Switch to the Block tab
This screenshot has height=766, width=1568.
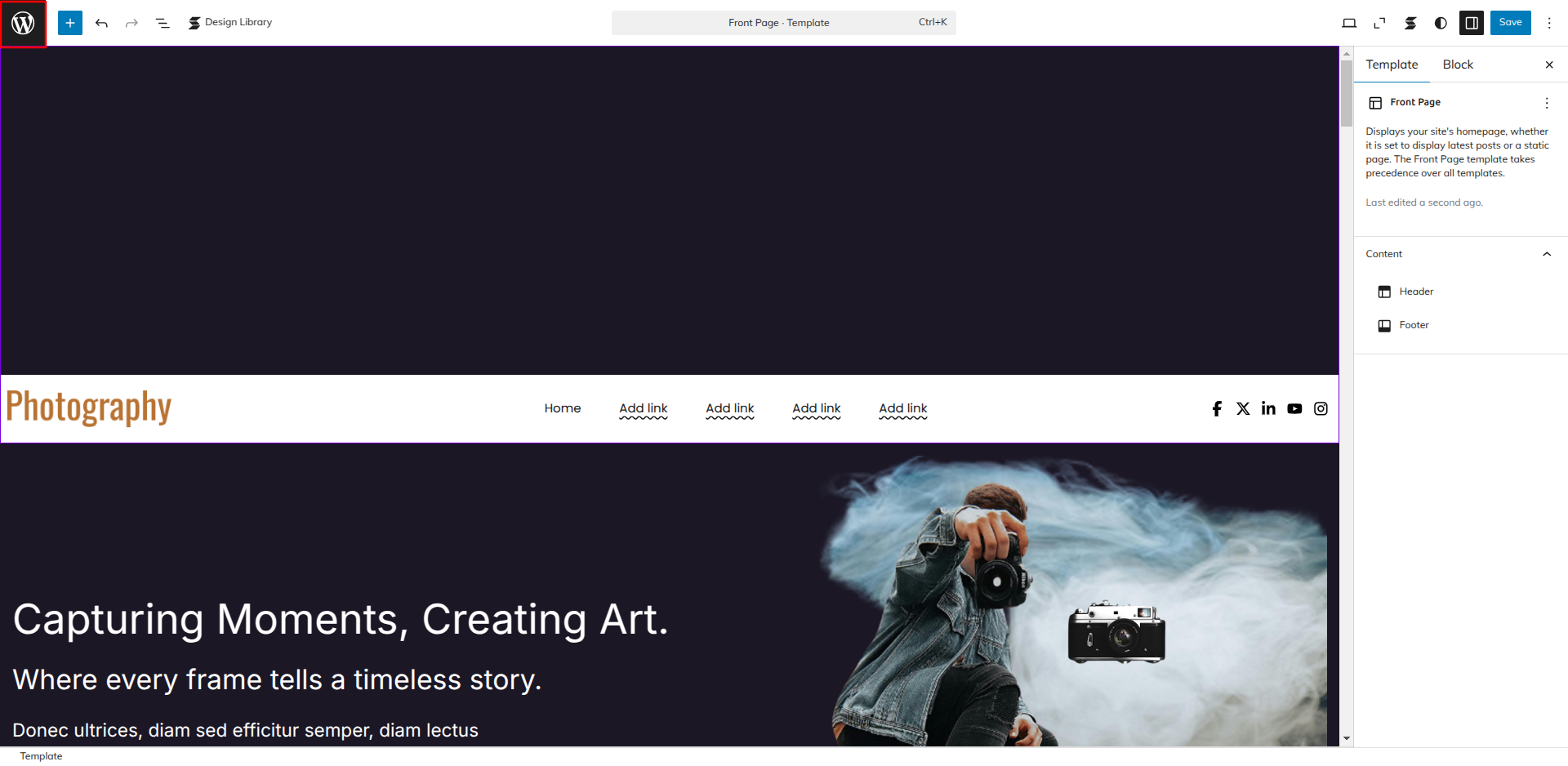tap(1458, 65)
